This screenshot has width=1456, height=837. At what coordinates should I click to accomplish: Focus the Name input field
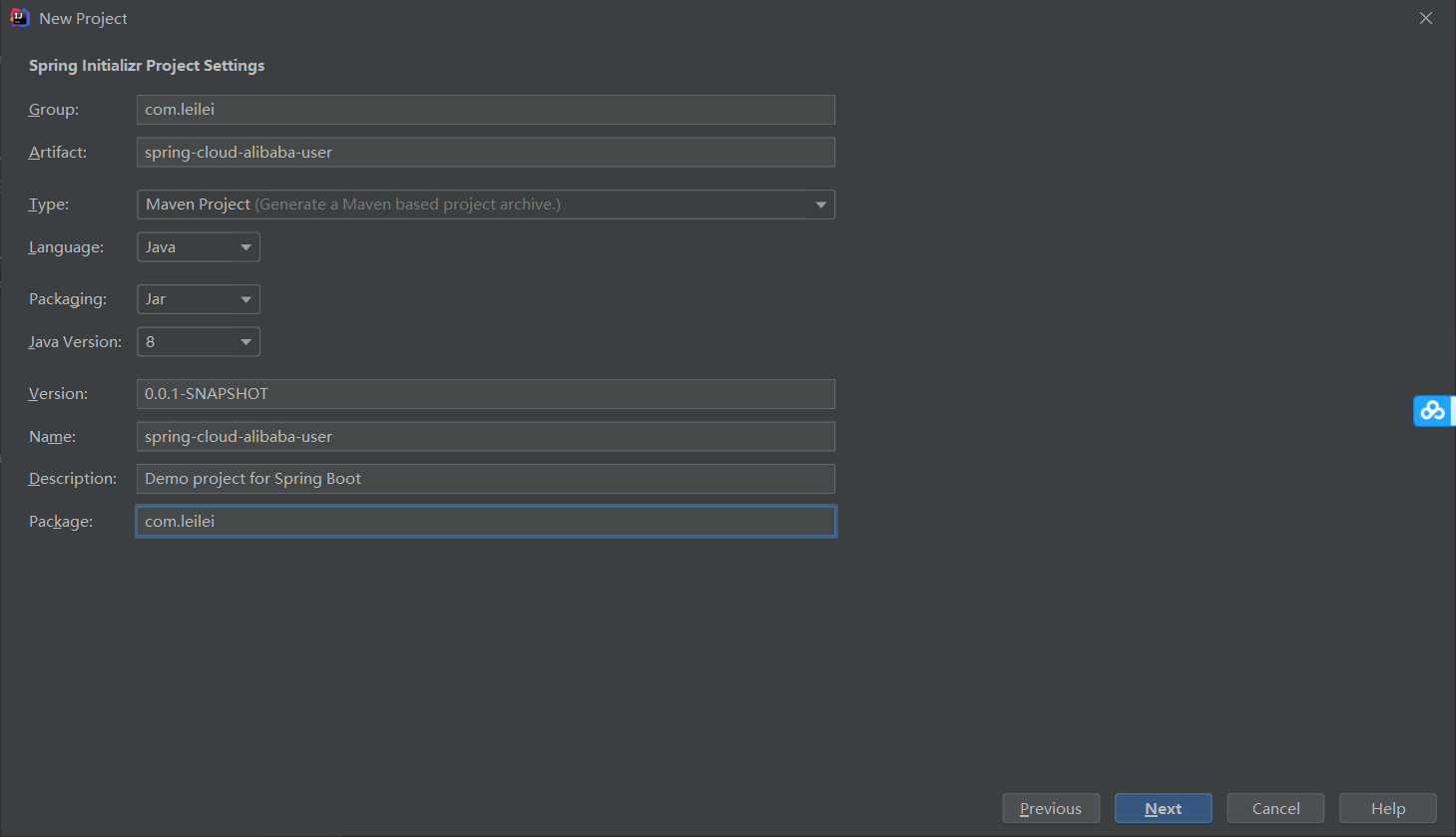click(x=485, y=437)
